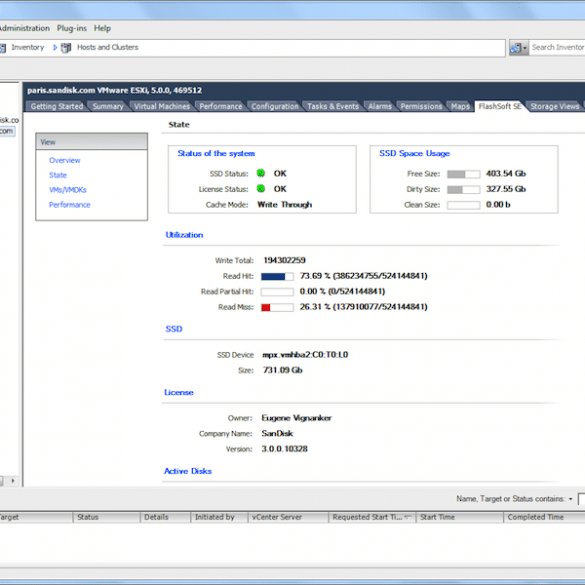Viewport: 585px width, 585px height.
Task: Open the Help menu
Action: pyautogui.click(x=102, y=28)
